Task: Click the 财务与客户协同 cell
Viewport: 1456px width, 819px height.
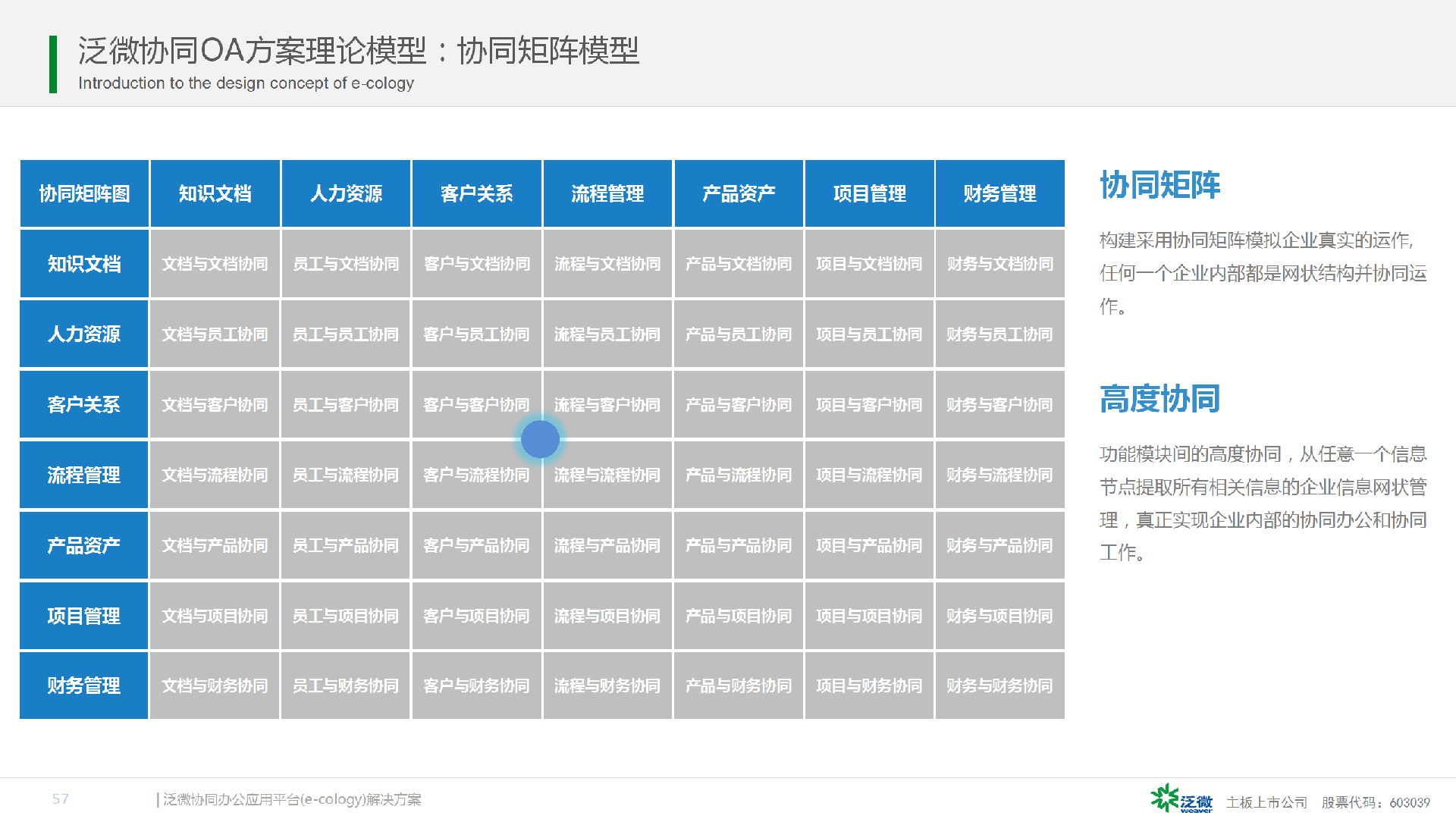Action: pos(1000,405)
